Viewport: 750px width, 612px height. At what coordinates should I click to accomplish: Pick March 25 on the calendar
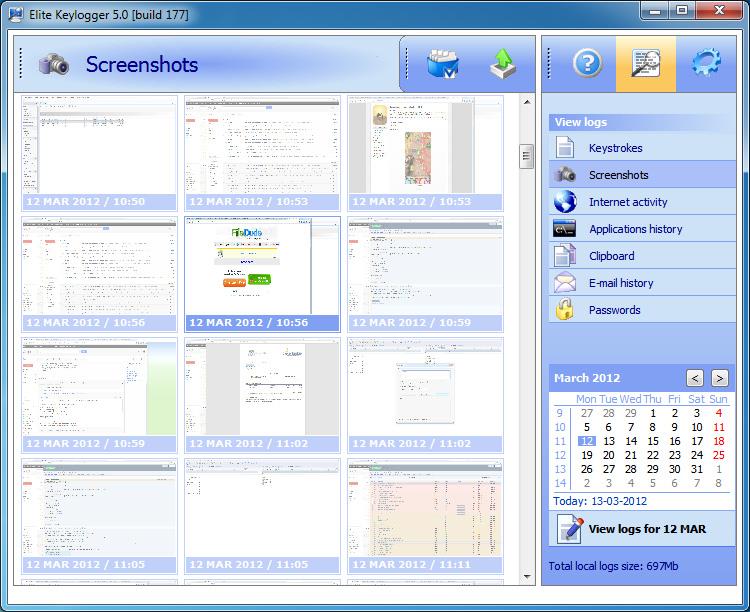tap(718, 455)
